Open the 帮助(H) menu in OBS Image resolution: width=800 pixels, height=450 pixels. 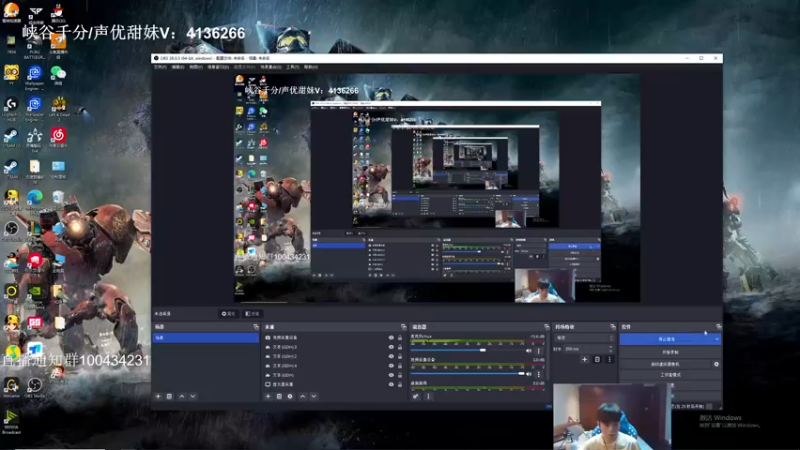tap(311, 67)
